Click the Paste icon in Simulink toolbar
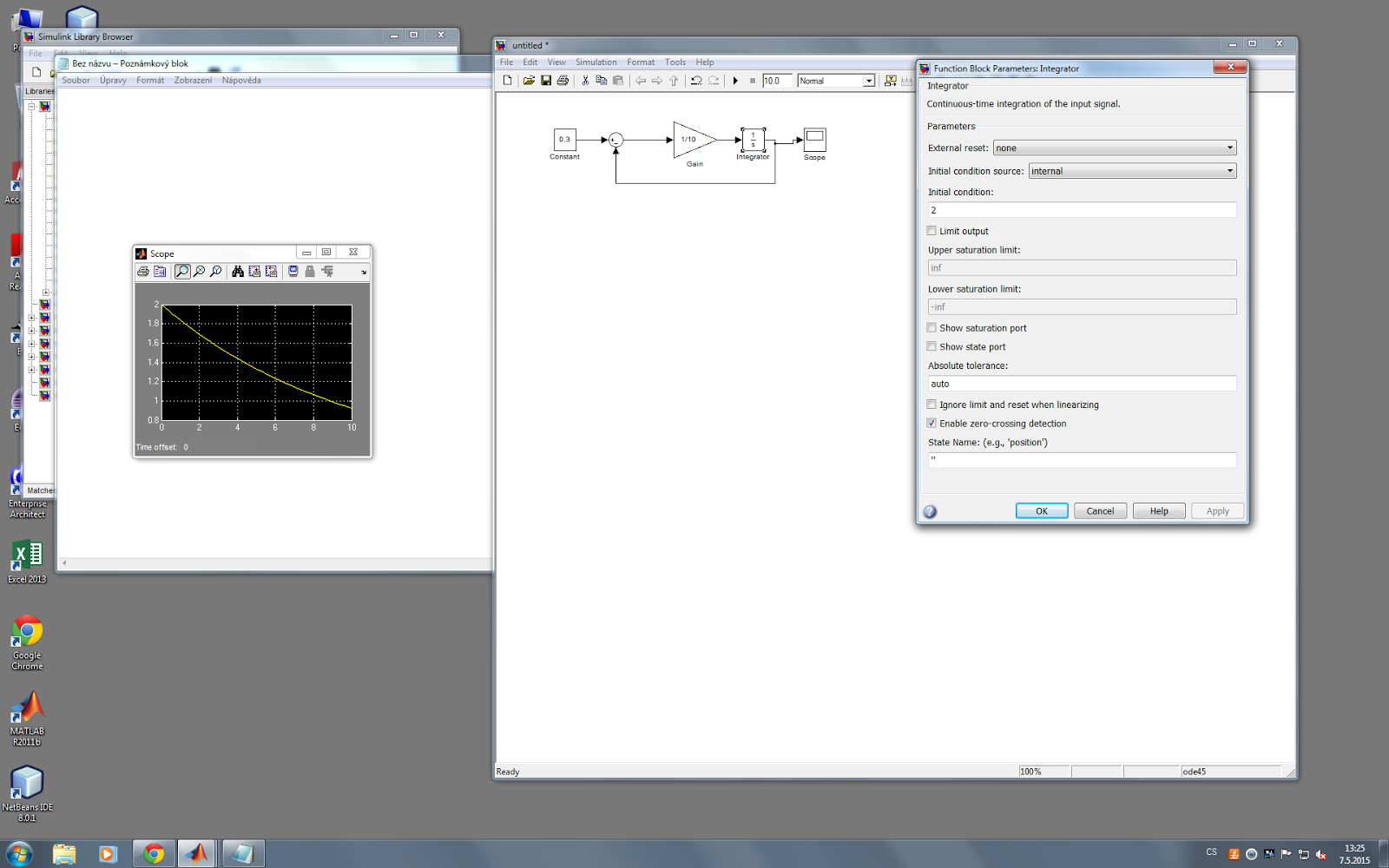 tap(618, 81)
